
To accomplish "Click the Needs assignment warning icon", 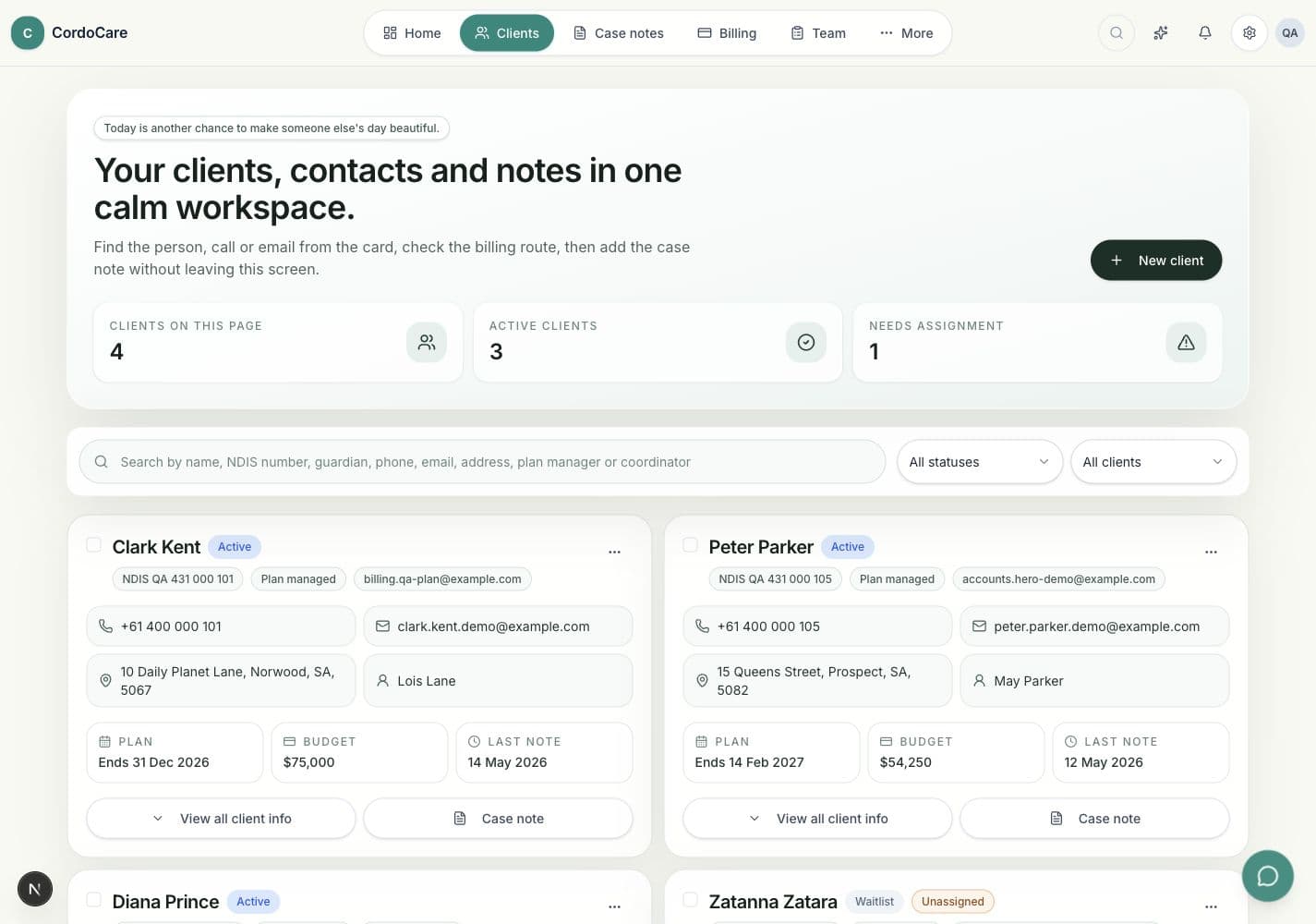I will click(x=1187, y=342).
